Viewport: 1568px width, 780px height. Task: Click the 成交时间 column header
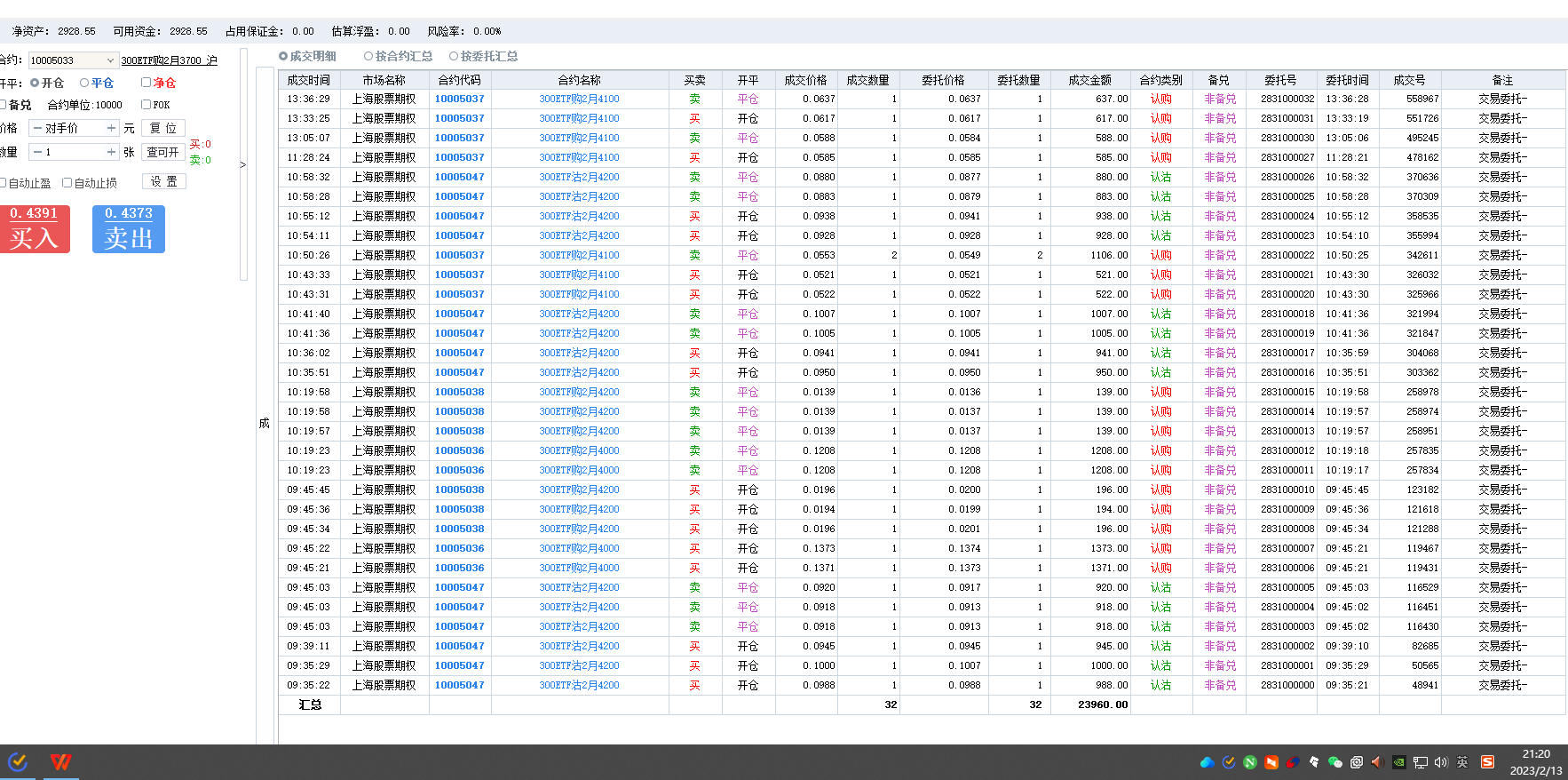click(308, 80)
